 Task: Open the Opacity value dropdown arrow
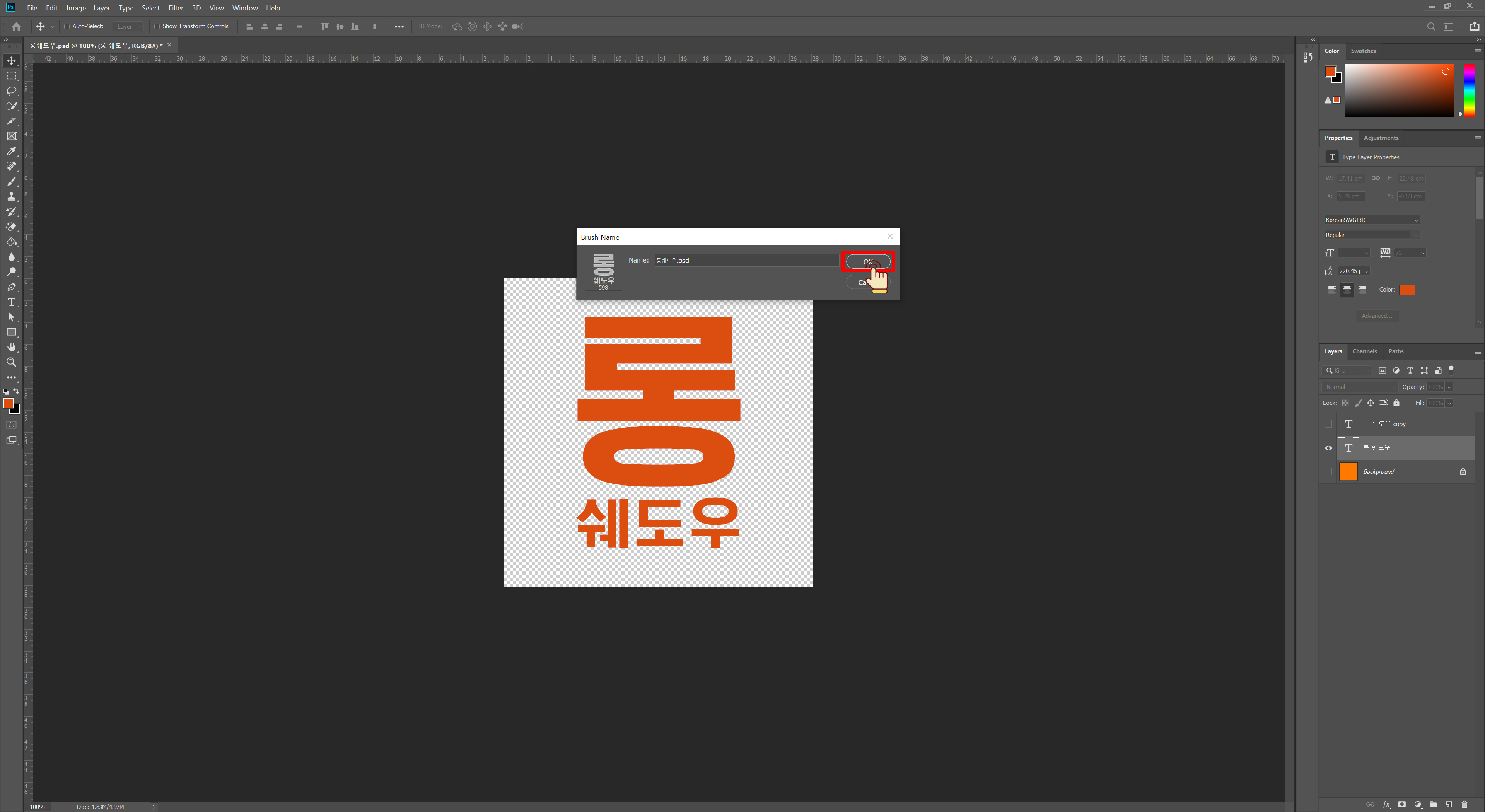(x=1449, y=387)
